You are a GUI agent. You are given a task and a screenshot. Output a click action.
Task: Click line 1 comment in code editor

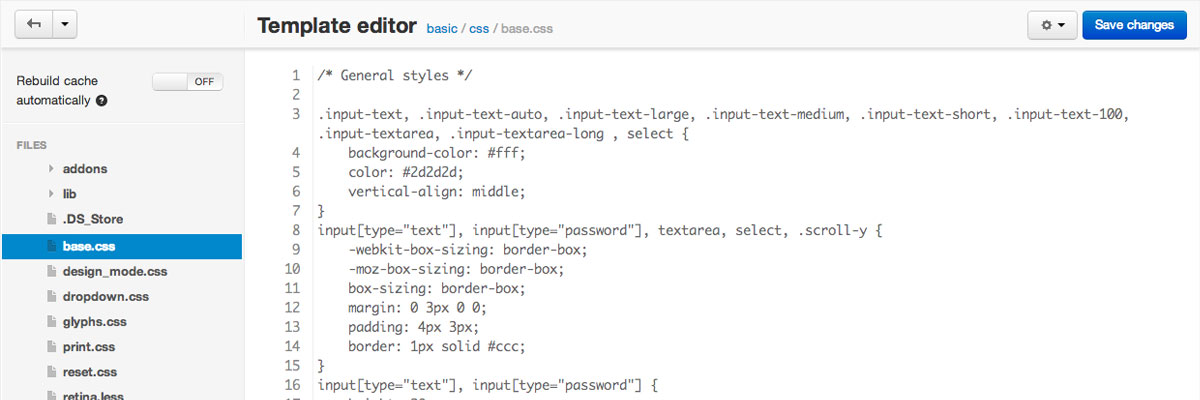pos(395,76)
